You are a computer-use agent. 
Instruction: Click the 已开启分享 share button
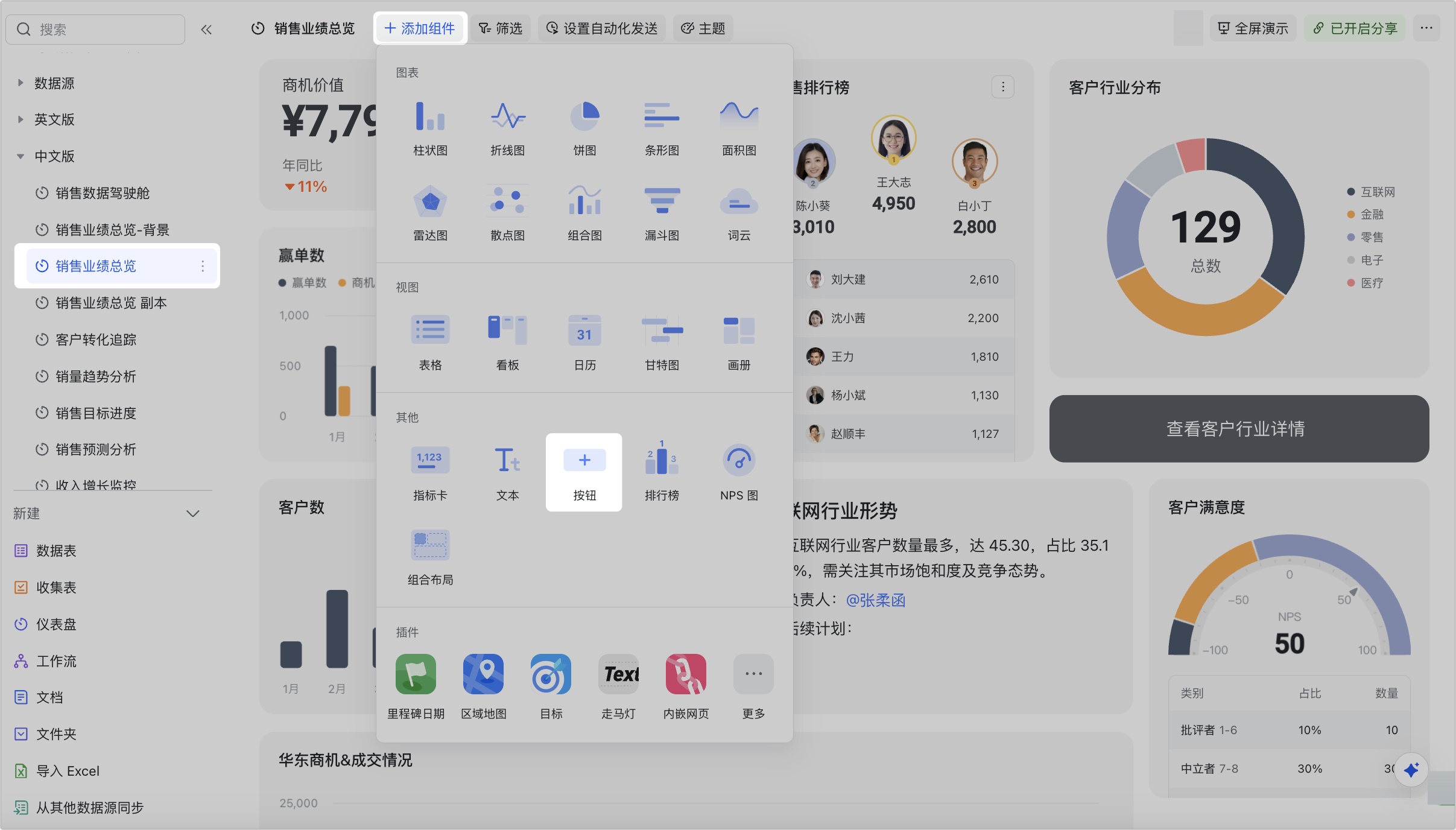pos(1355,28)
